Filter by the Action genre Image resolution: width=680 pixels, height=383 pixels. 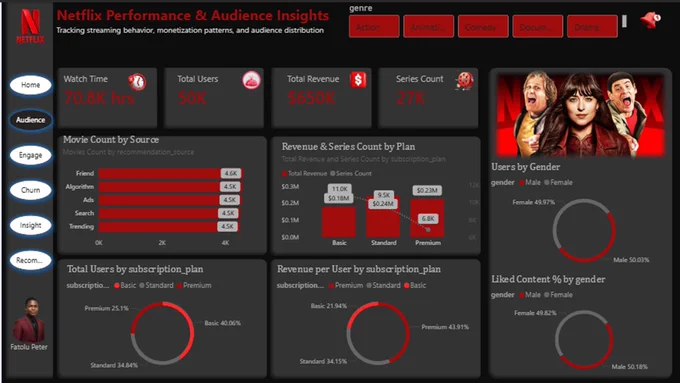click(374, 27)
